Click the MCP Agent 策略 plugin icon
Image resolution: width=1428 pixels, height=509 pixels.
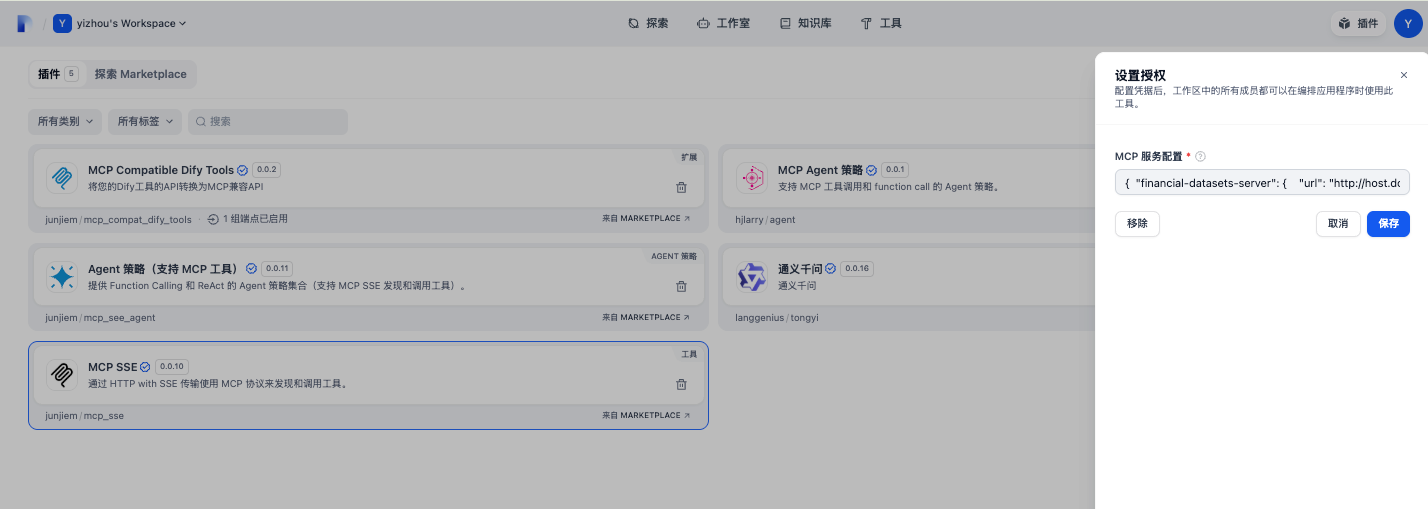(751, 178)
